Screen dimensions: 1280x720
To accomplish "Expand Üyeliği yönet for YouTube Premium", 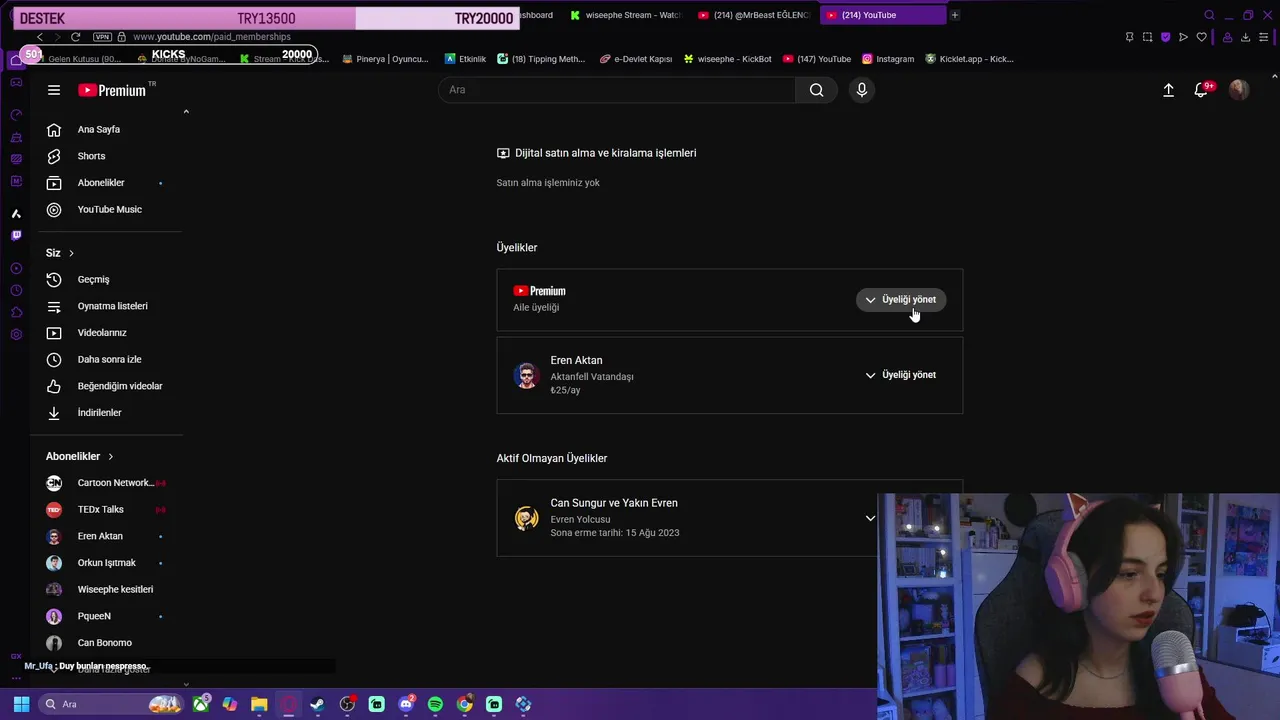I will [900, 300].
